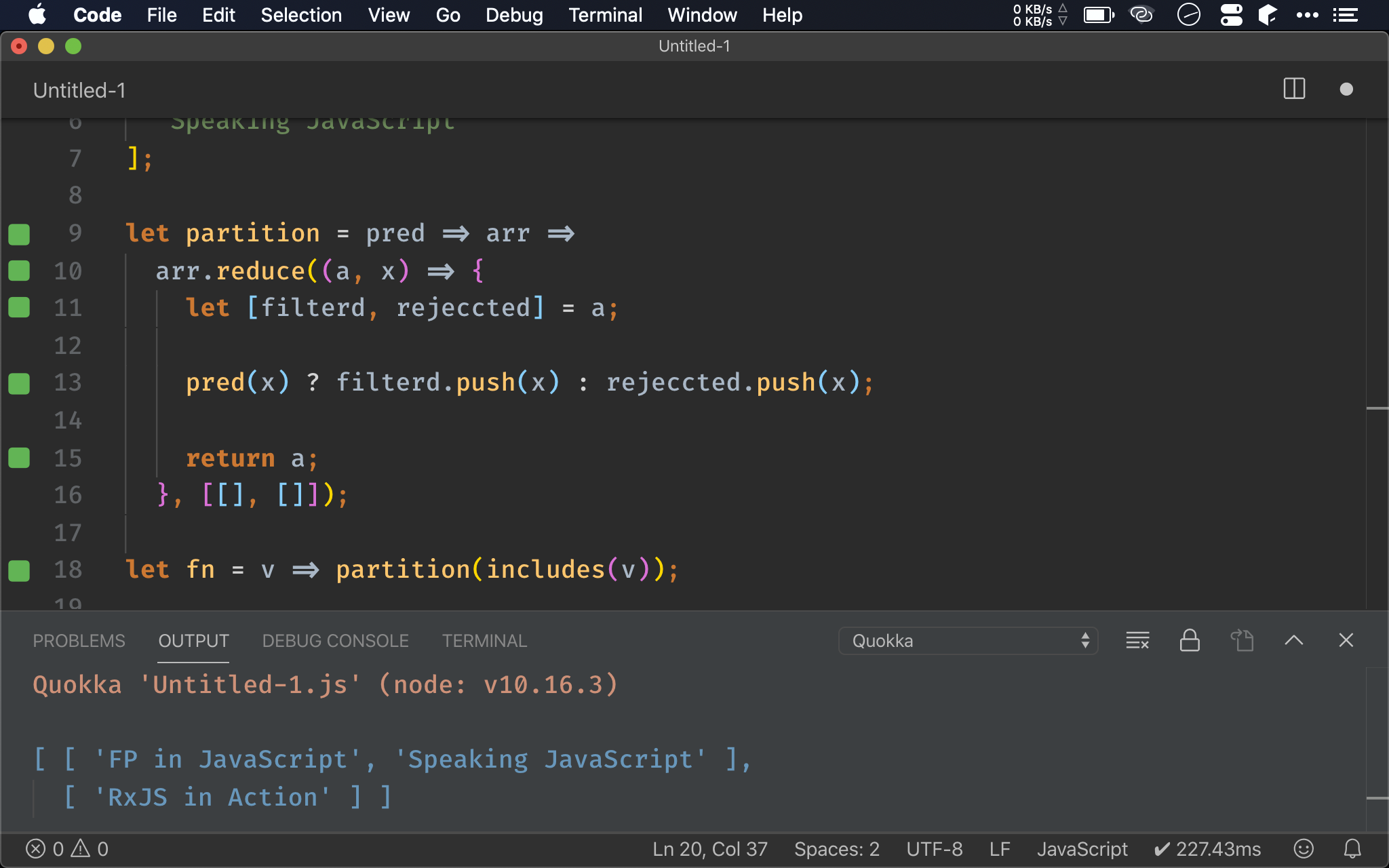Click the Creative Cloud icon in the menu bar

(1141, 14)
